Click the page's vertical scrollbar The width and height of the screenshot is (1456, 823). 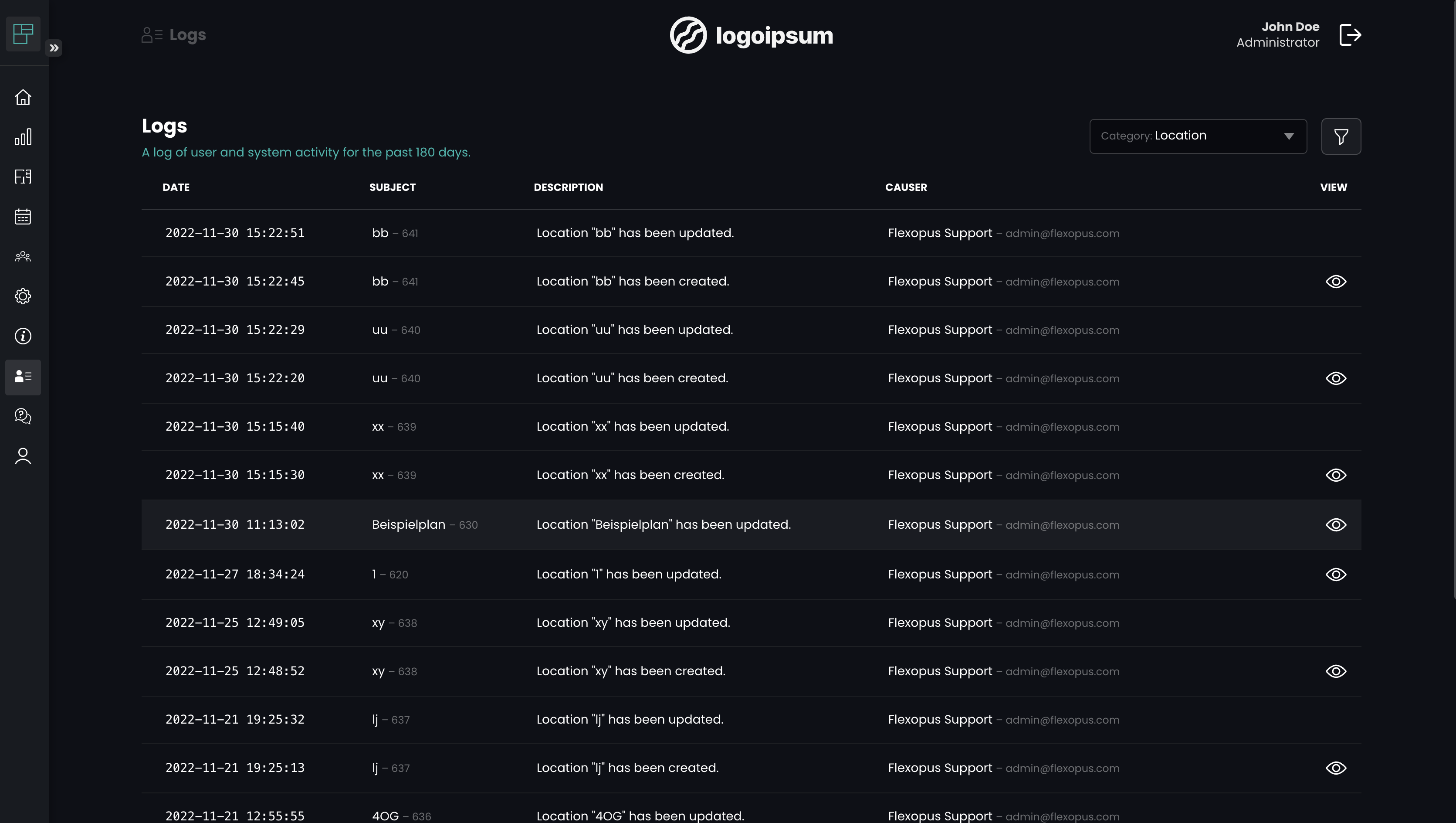click(x=1453, y=300)
